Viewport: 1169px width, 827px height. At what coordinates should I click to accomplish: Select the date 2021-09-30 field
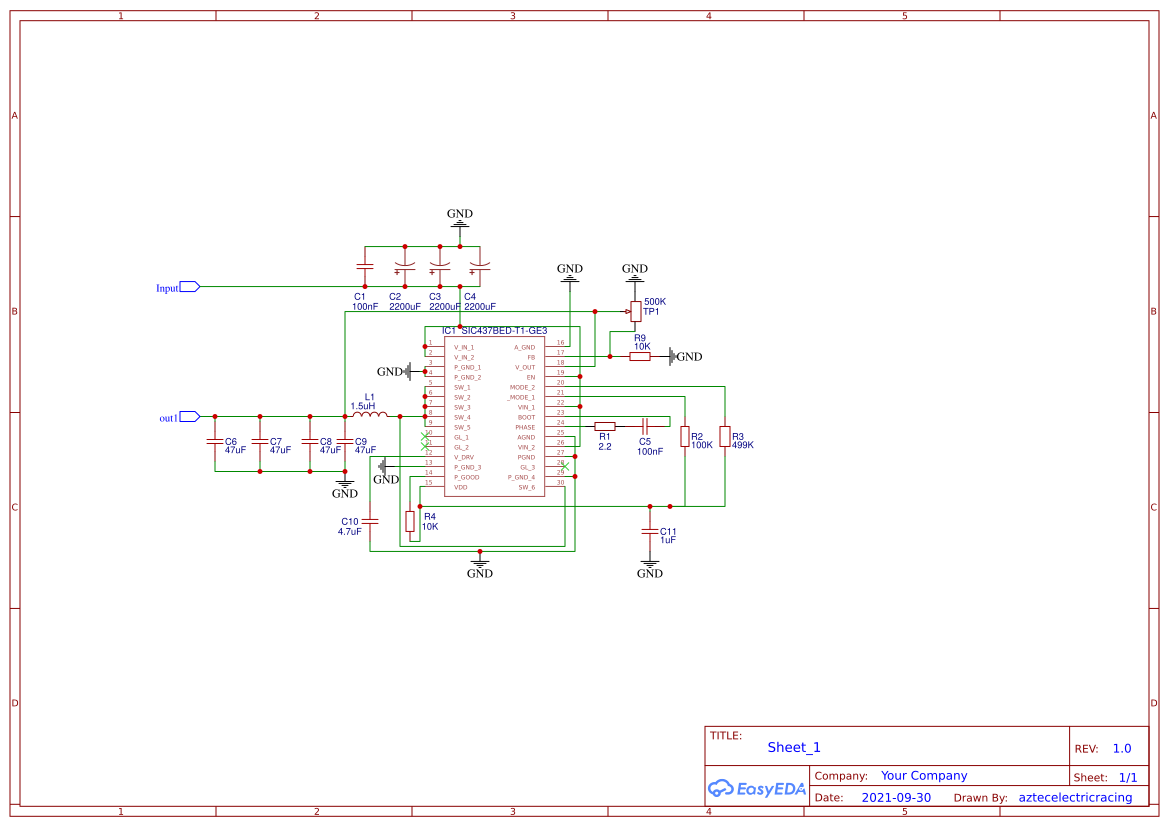[x=897, y=797]
